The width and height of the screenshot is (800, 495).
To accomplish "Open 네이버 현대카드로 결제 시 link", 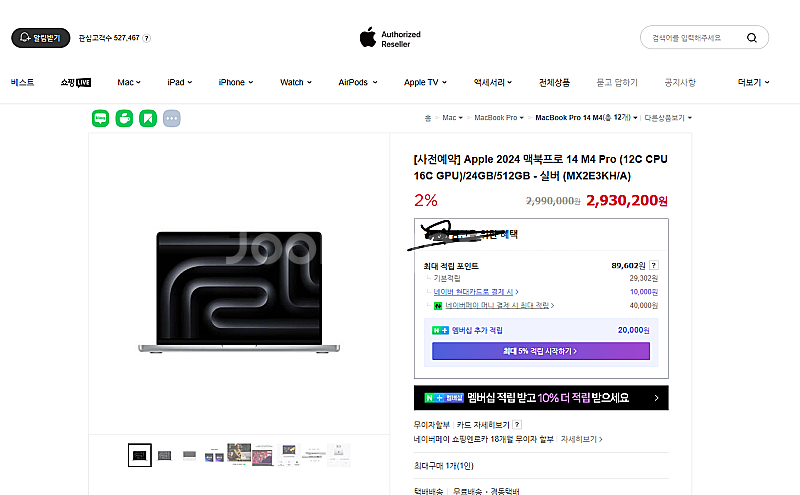I will 476,292.
